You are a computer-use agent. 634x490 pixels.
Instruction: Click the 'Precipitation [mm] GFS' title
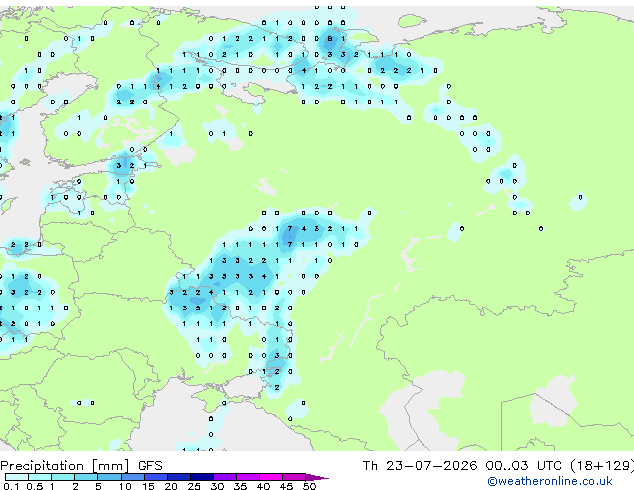coord(81,466)
